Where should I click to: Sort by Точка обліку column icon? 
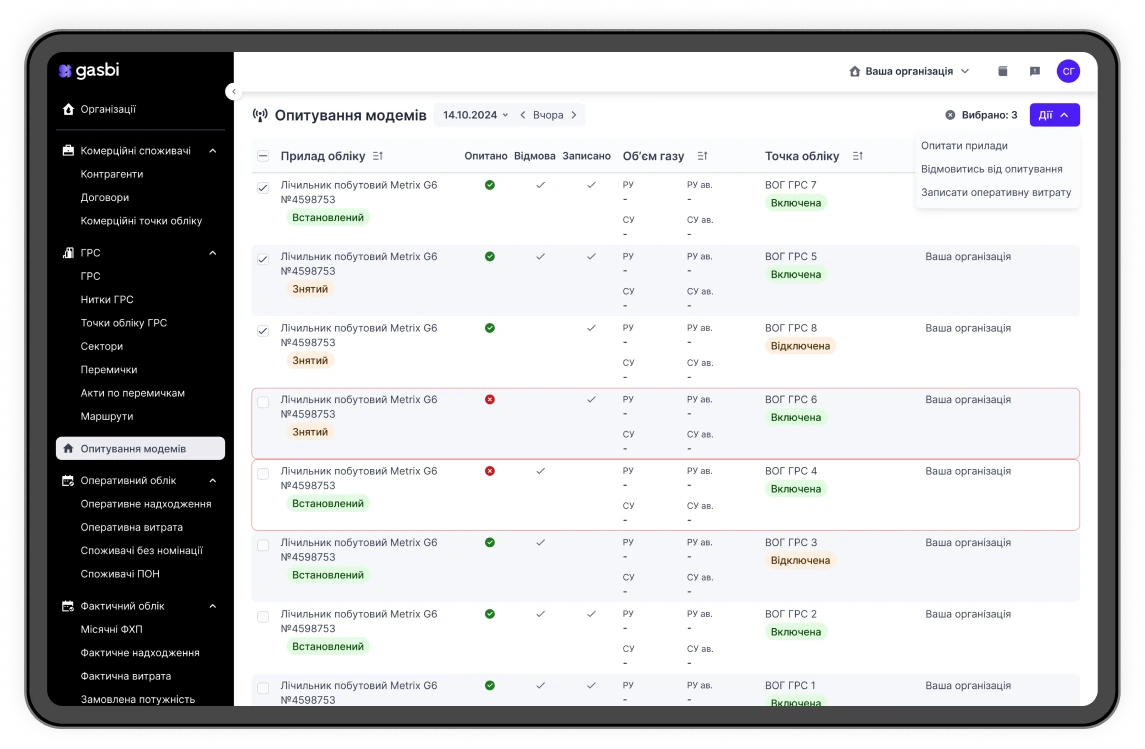858,156
